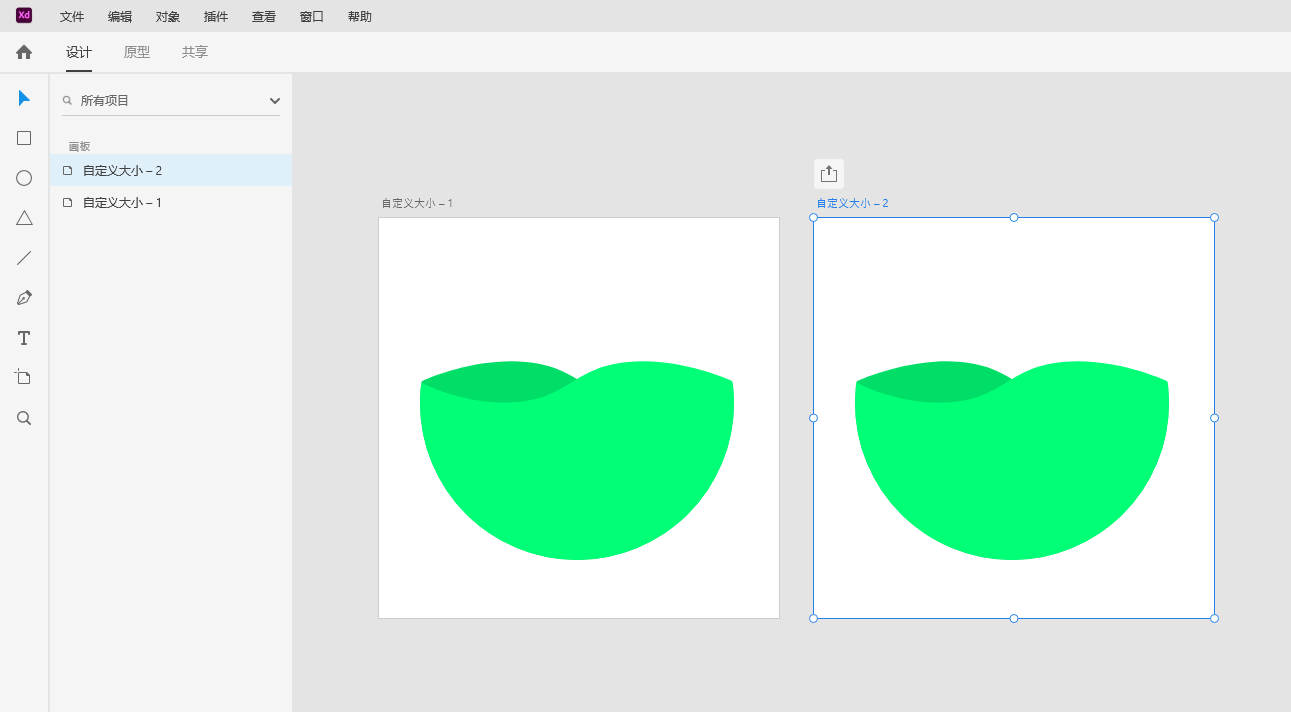Screen dimensions: 1291x712
Task: Click the 所有项目 search field
Action: pyautogui.click(x=171, y=101)
